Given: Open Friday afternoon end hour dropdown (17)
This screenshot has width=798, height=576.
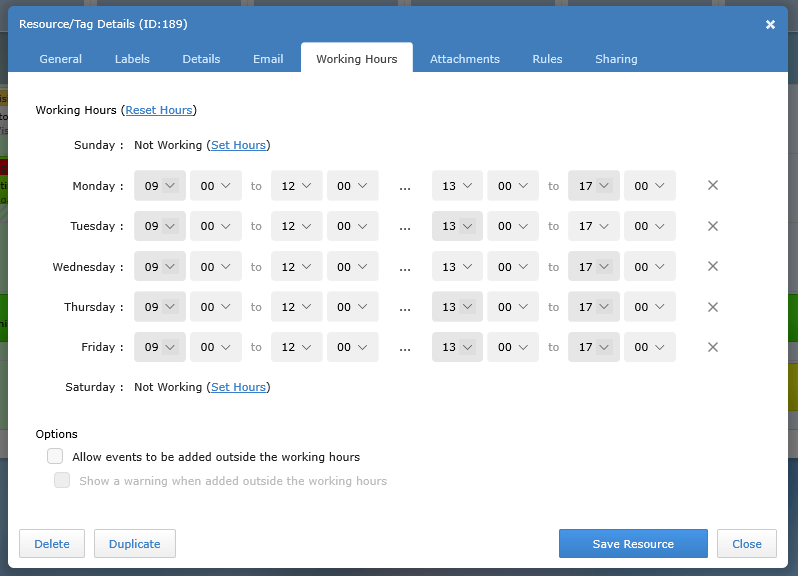Looking at the screenshot, I should pyautogui.click(x=594, y=347).
